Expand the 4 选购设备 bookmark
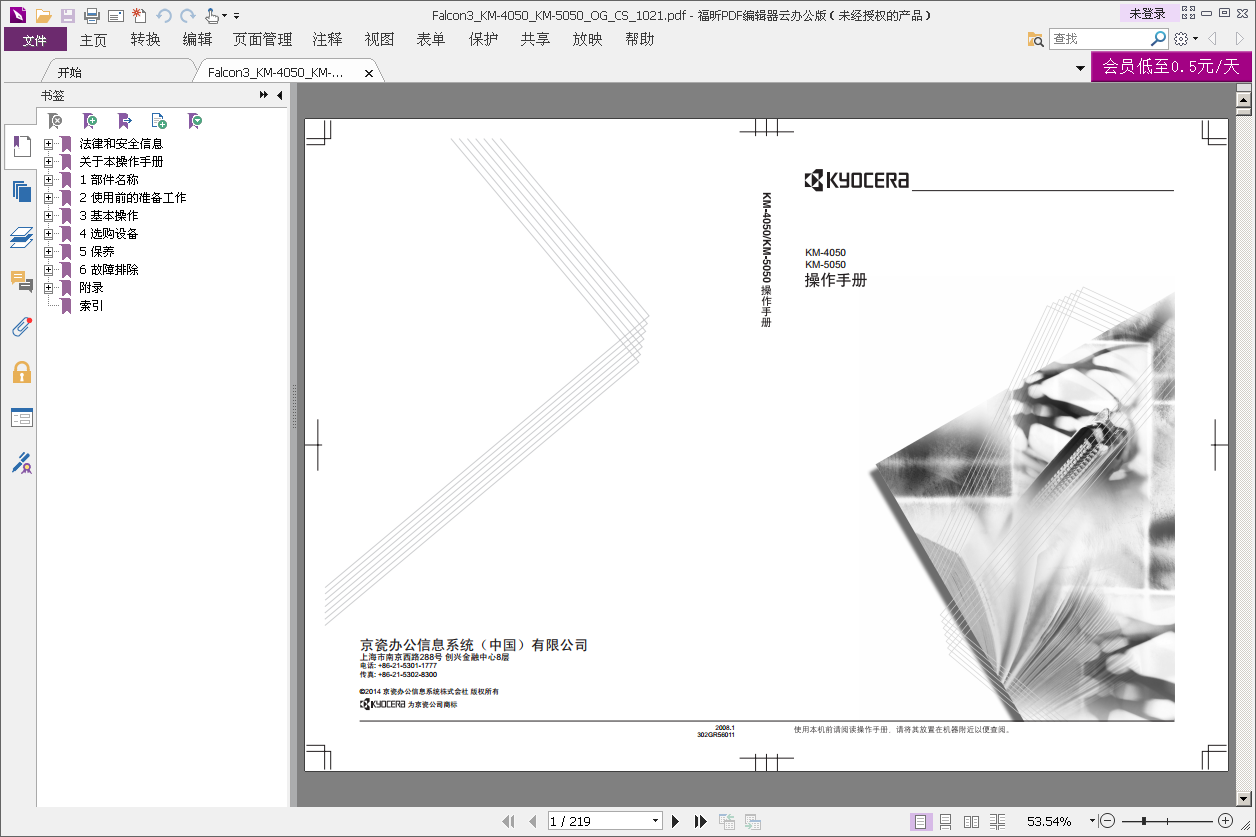 coord(48,234)
